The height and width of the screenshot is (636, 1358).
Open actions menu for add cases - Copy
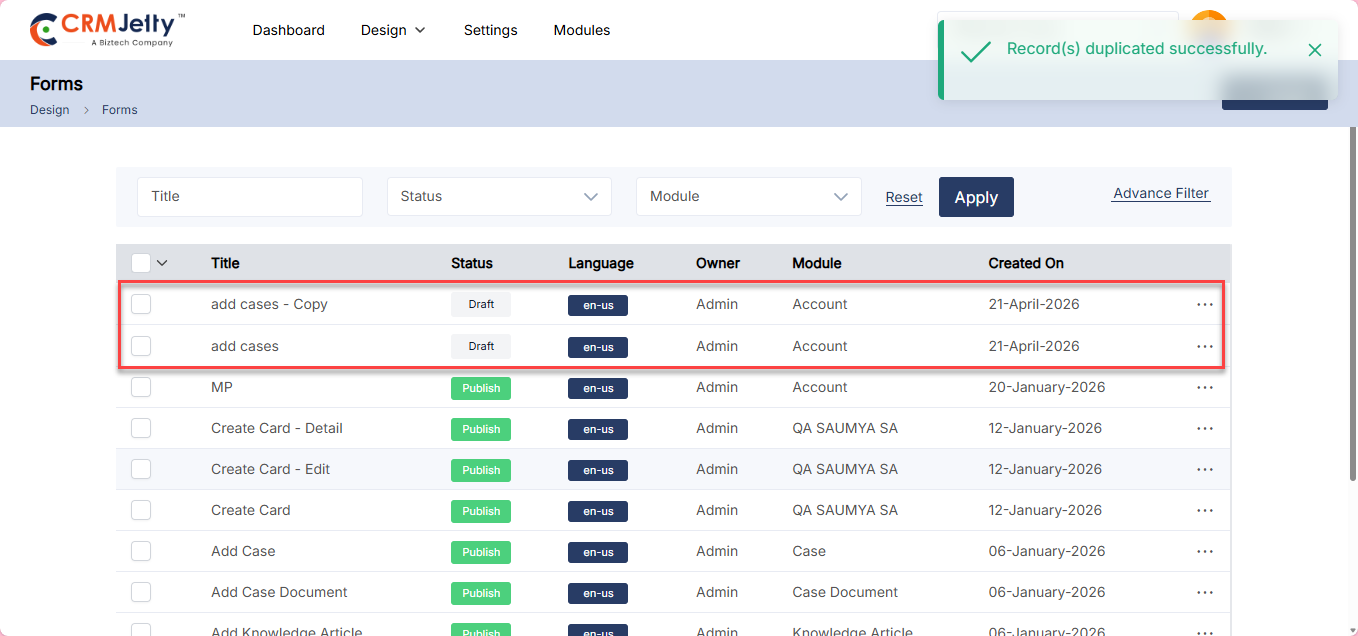pyautogui.click(x=1204, y=304)
